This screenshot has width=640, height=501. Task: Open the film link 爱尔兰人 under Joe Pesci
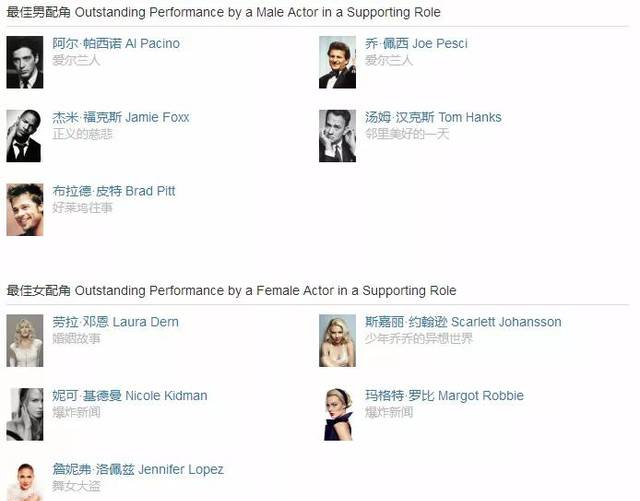tap(388, 61)
